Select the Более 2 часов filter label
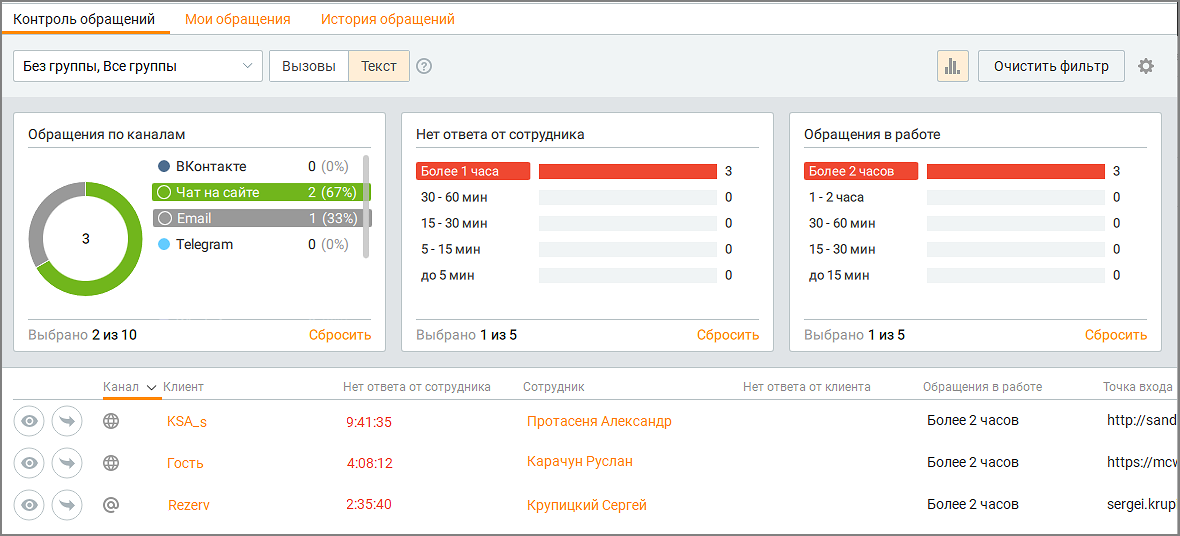The image size is (1180, 536). coord(861,171)
